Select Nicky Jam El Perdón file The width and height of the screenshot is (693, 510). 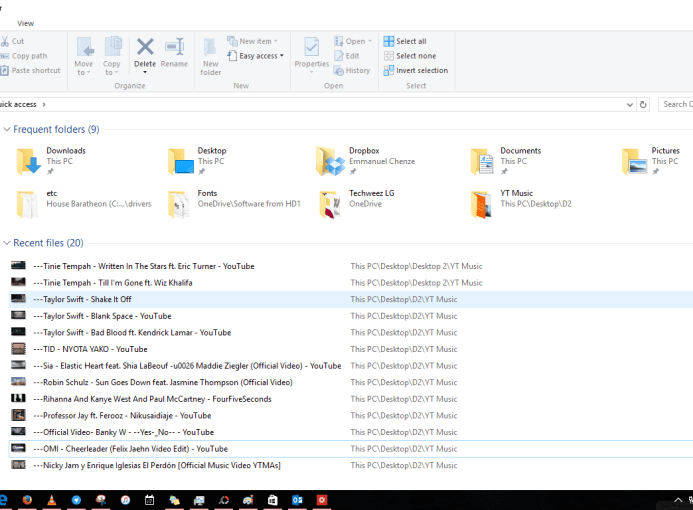click(x=351, y=465)
